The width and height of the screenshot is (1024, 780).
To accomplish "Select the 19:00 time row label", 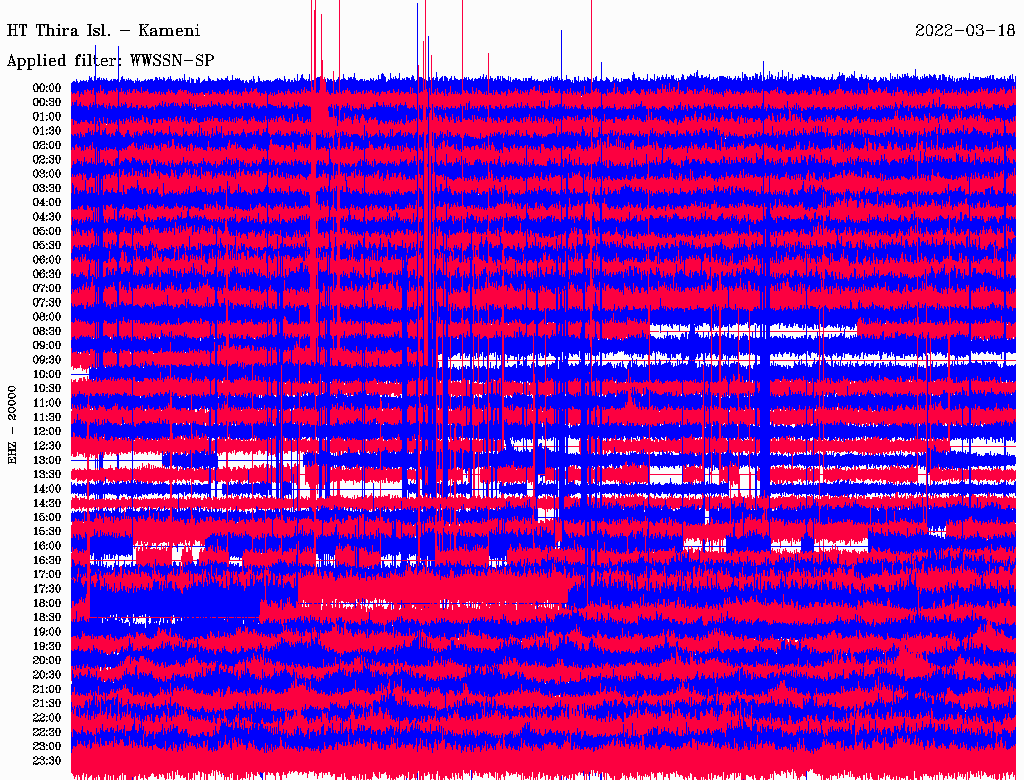I will pyautogui.click(x=47, y=632).
